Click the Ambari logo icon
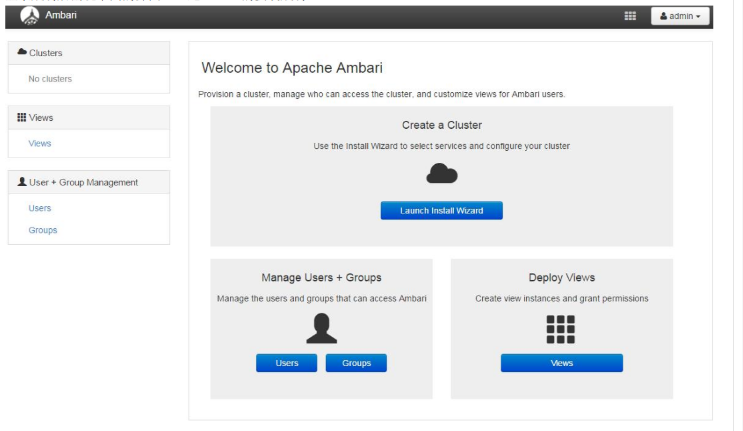The width and height of the screenshot is (743, 431). pos(29,16)
